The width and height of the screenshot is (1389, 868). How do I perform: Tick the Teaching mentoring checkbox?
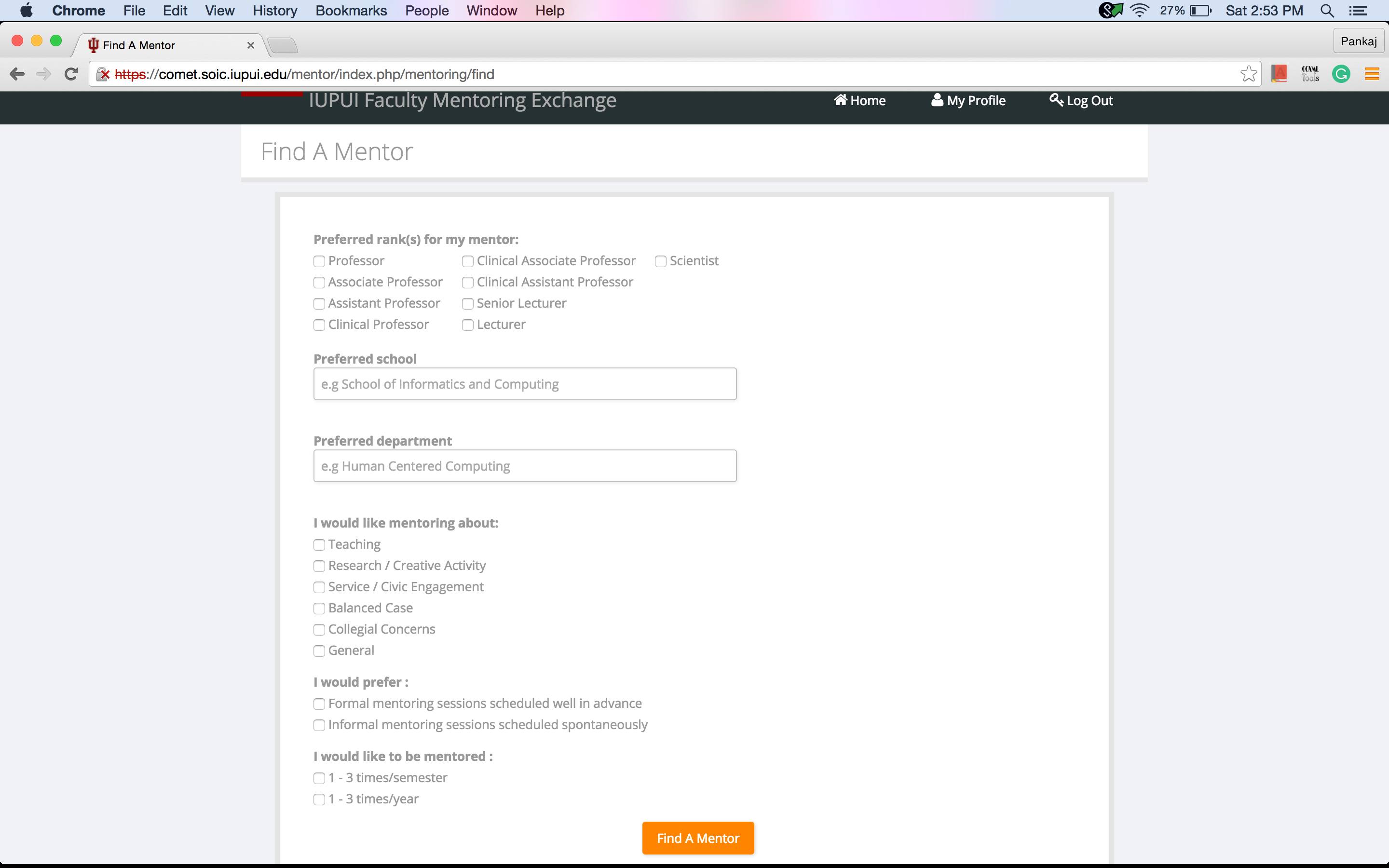pos(319,545)
